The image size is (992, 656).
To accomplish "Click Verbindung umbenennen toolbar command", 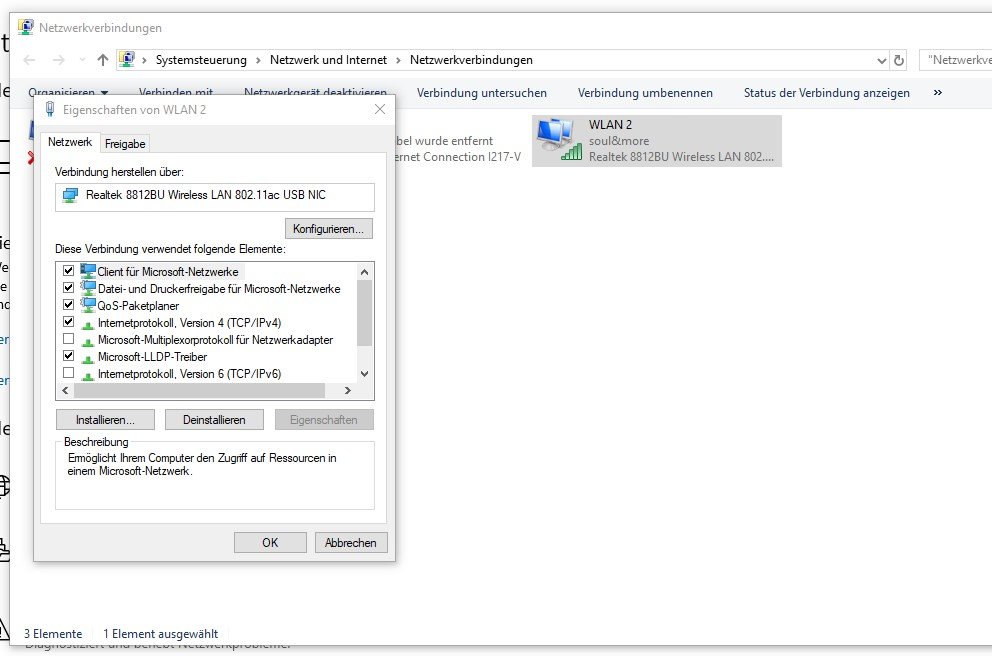I will tap(645, 92).
